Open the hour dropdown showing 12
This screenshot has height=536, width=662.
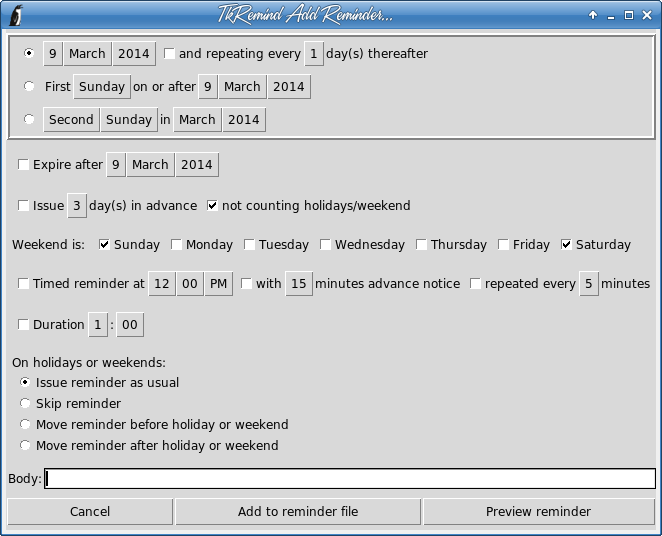(162, 284)
